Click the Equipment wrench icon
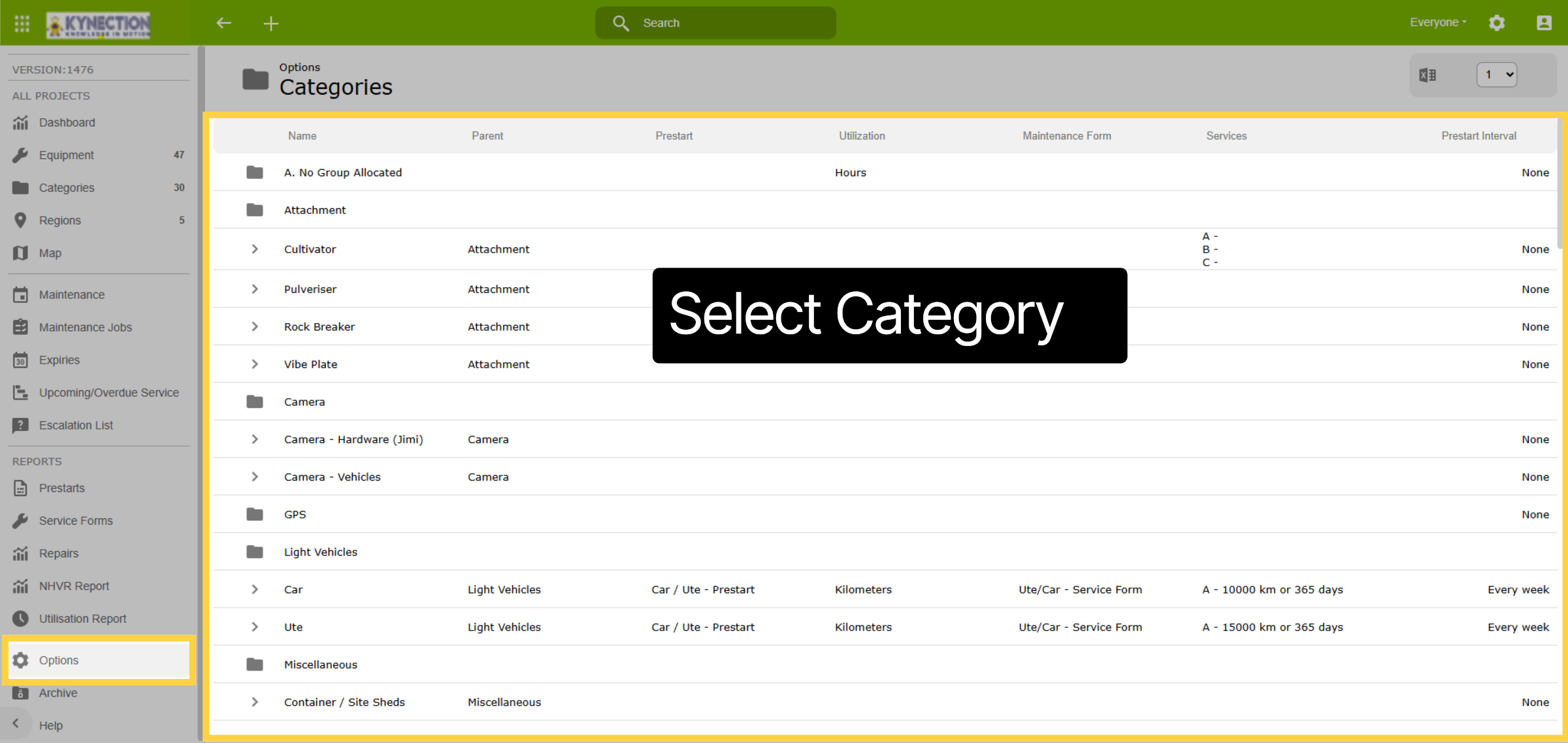Screen dimensions: 1568x743 pyautogui.click(x=21, y=155)
